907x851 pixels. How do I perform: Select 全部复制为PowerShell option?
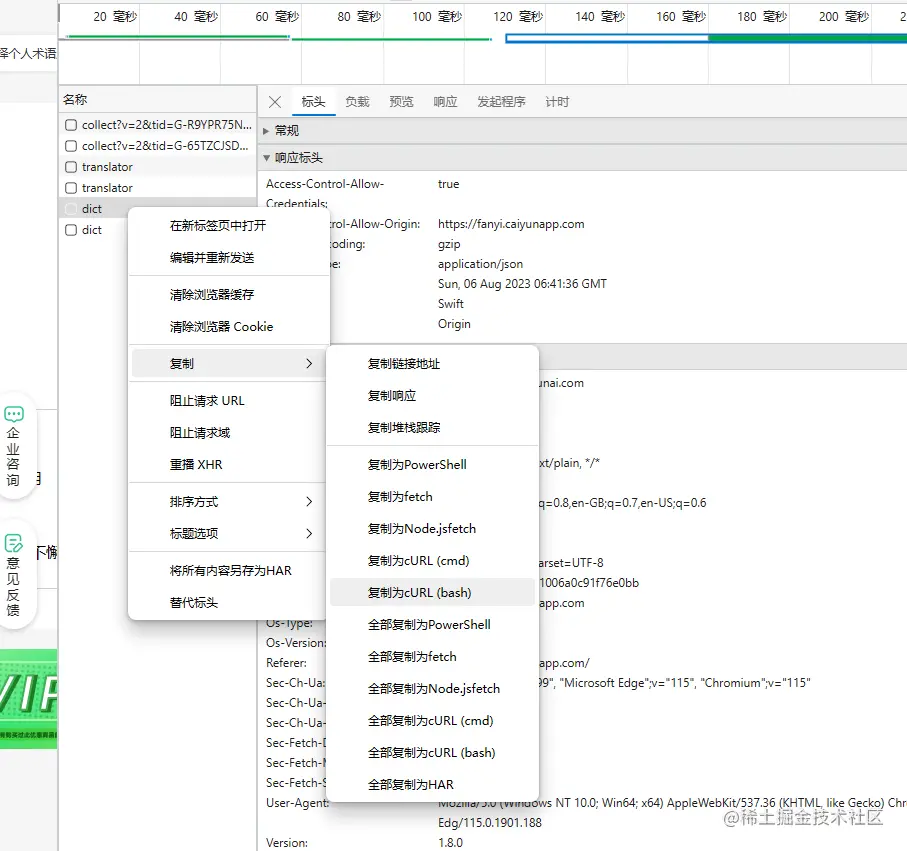click(x=432, y=625)
